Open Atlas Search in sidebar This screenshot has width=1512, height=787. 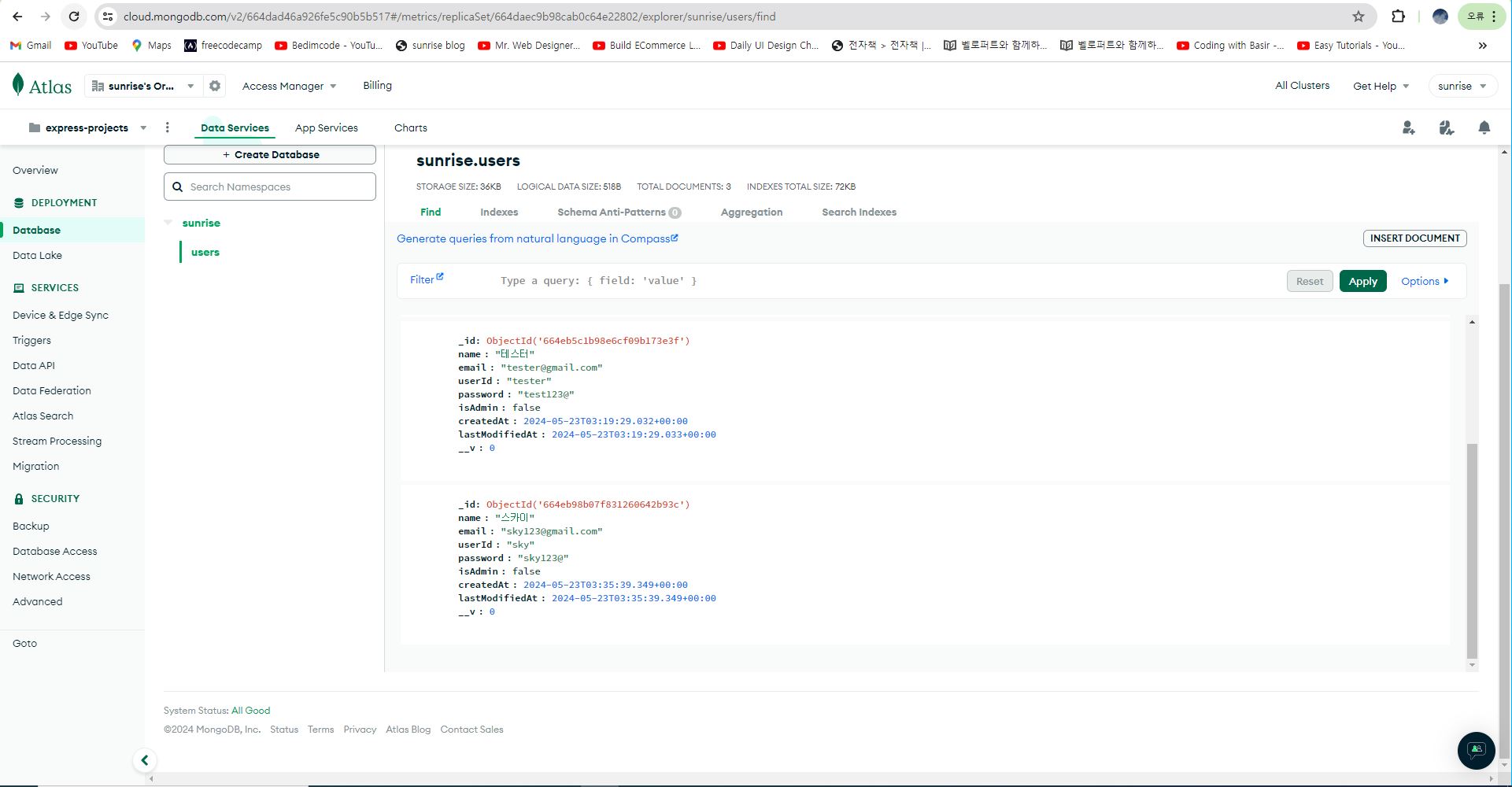pyautogui.click(x=43, y=416)
